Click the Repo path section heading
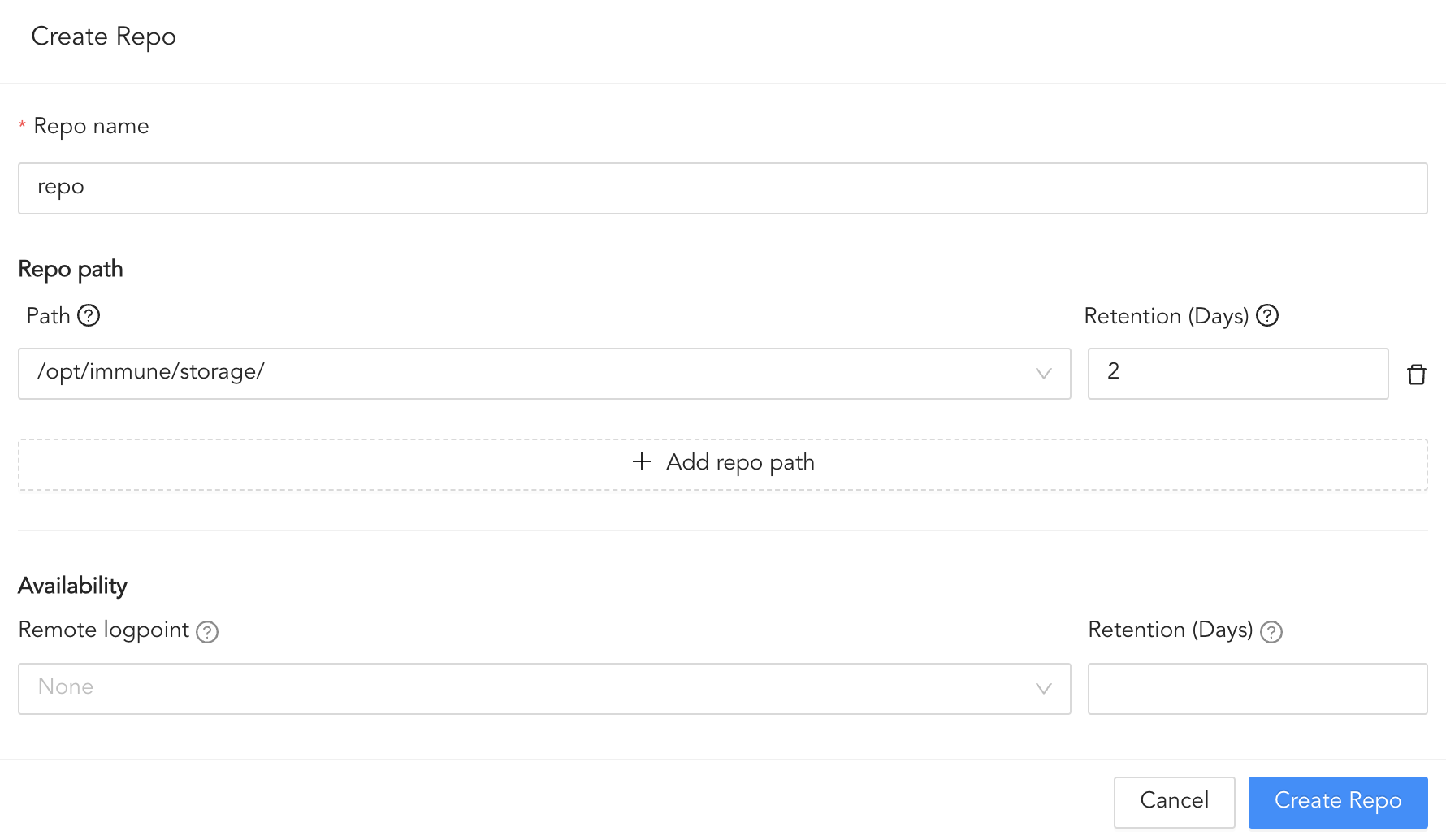The height and width of the screenshot is (840, 1446). coord(71,269)
